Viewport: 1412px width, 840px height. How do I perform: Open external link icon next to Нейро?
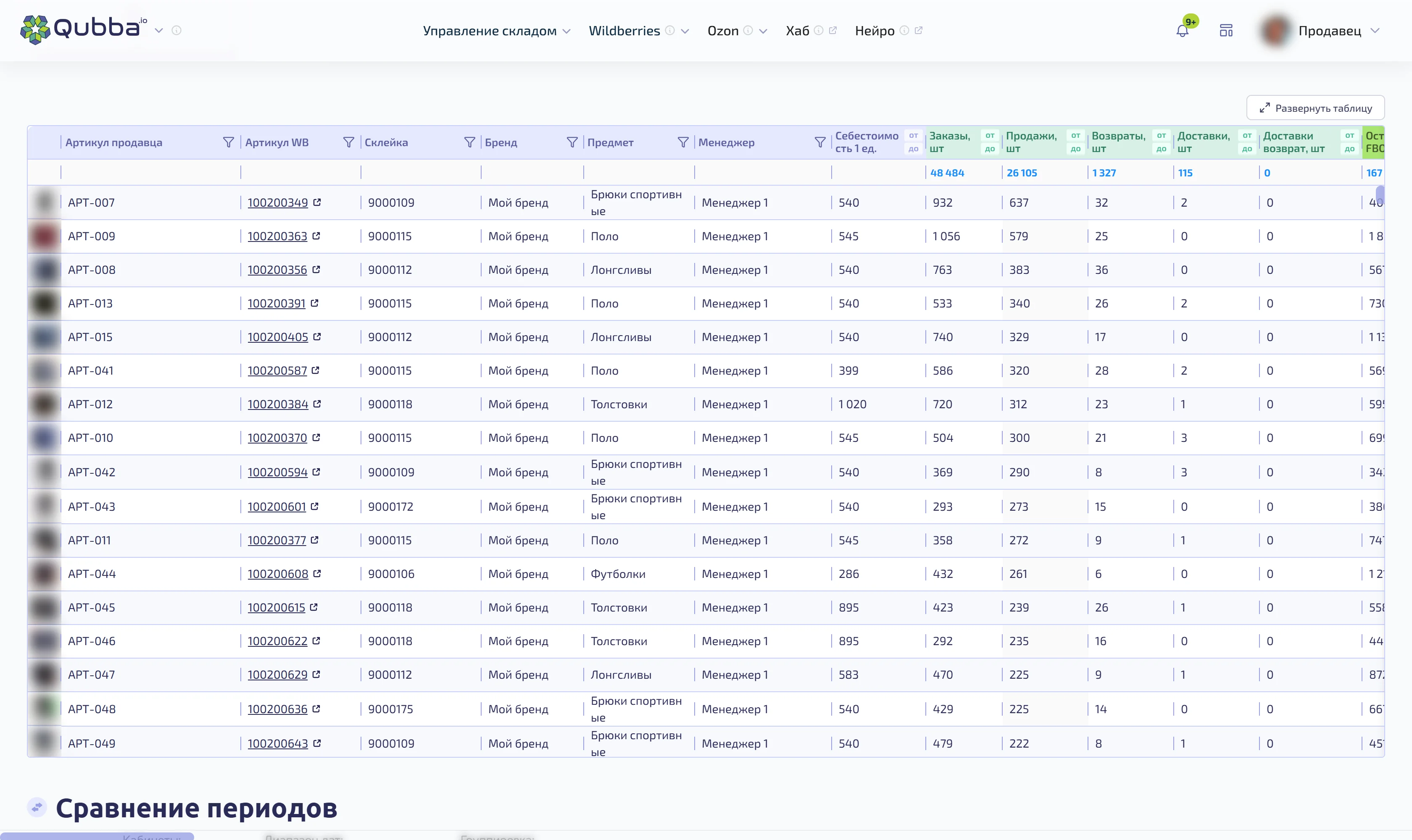pos(919,31)
